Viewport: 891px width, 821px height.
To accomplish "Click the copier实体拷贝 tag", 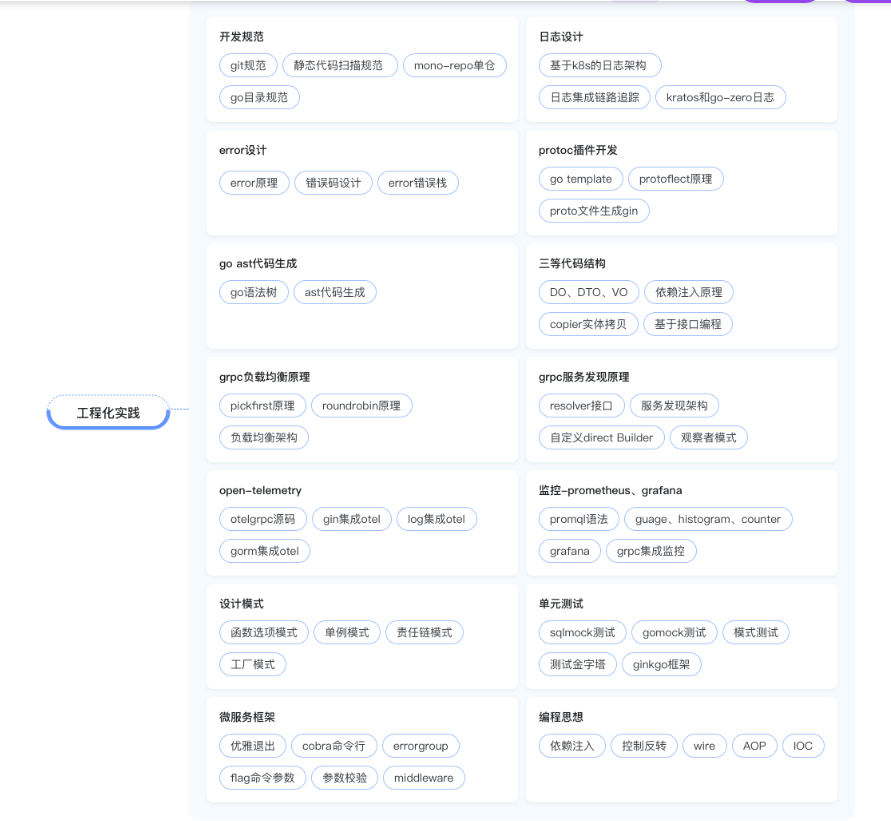I will 589,324.
